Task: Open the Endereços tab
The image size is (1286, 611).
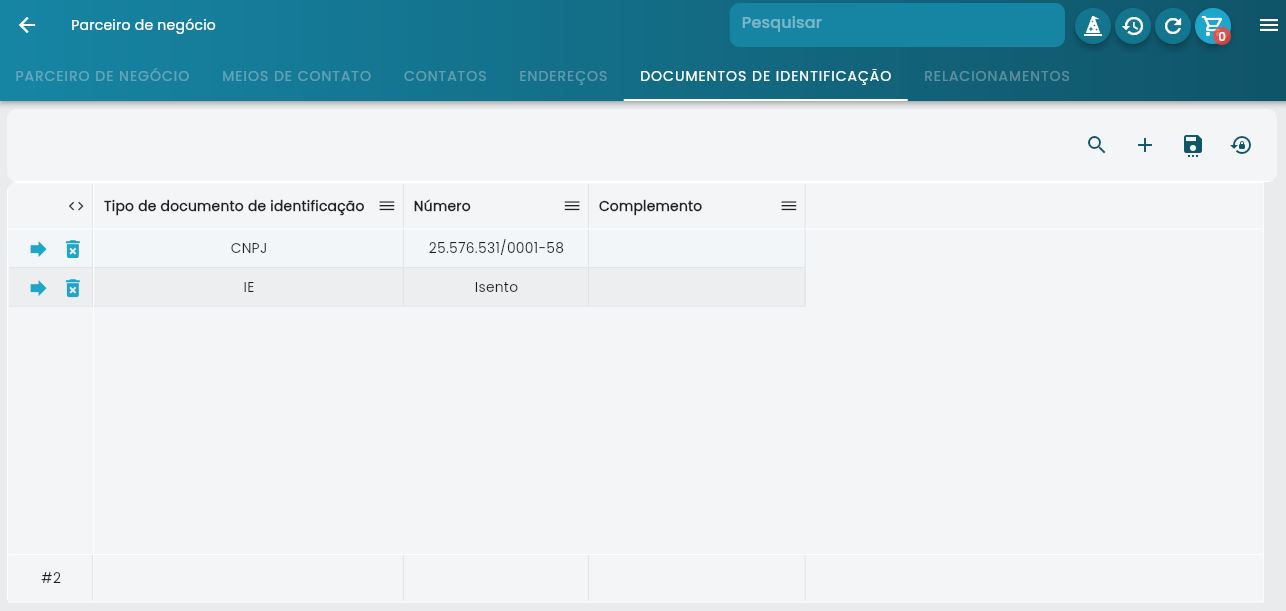Action: (x=563, y=76)
